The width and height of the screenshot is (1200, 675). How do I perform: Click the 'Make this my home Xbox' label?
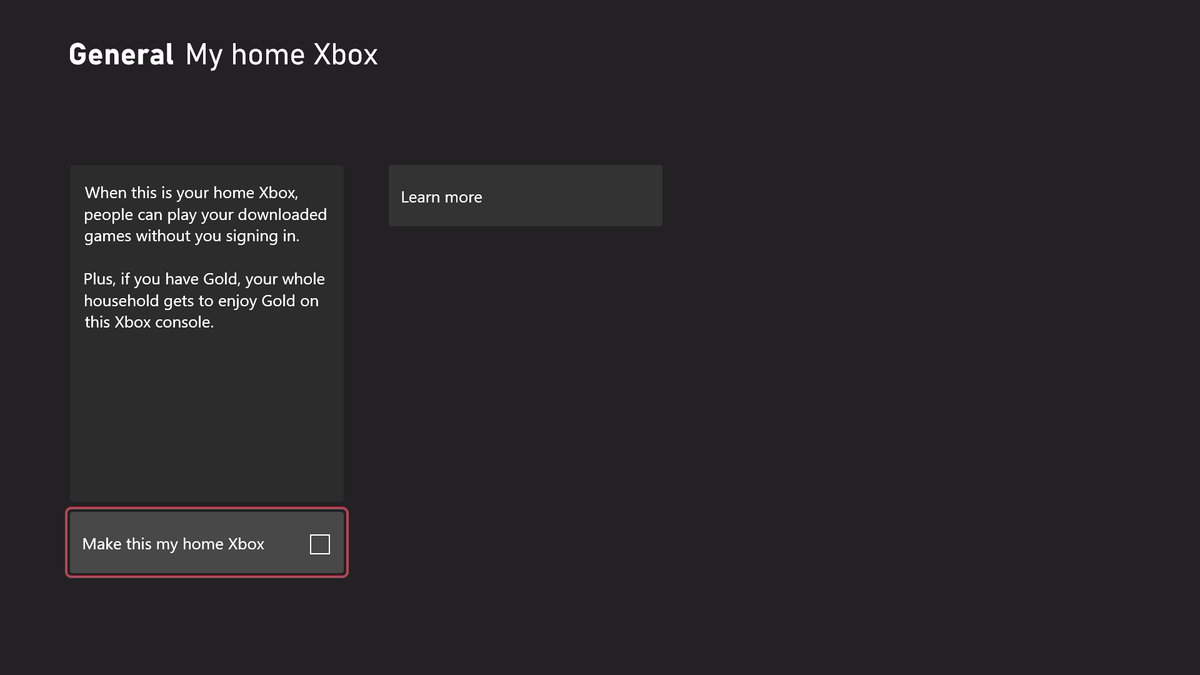point(173,543)
